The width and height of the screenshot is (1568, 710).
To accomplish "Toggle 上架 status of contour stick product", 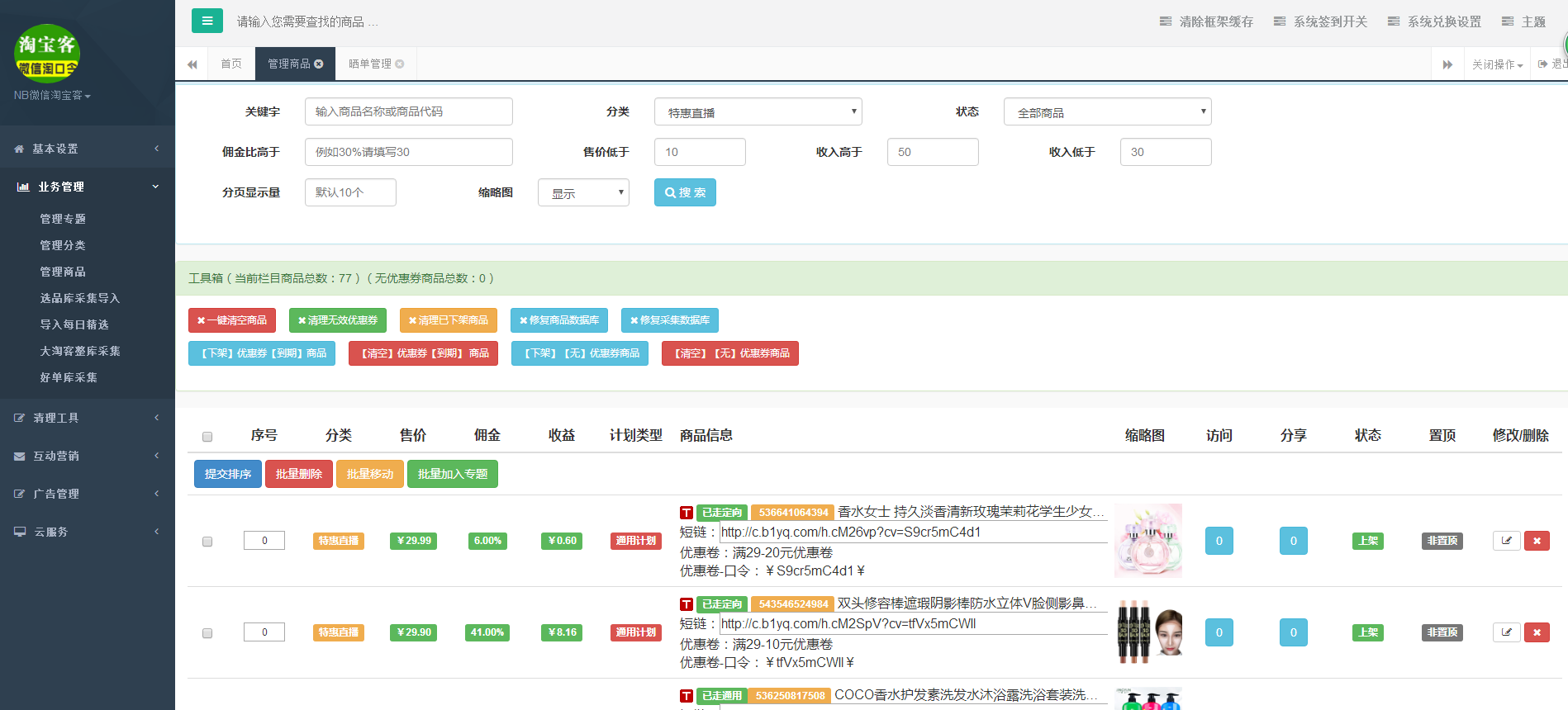I will [1368, 632].
